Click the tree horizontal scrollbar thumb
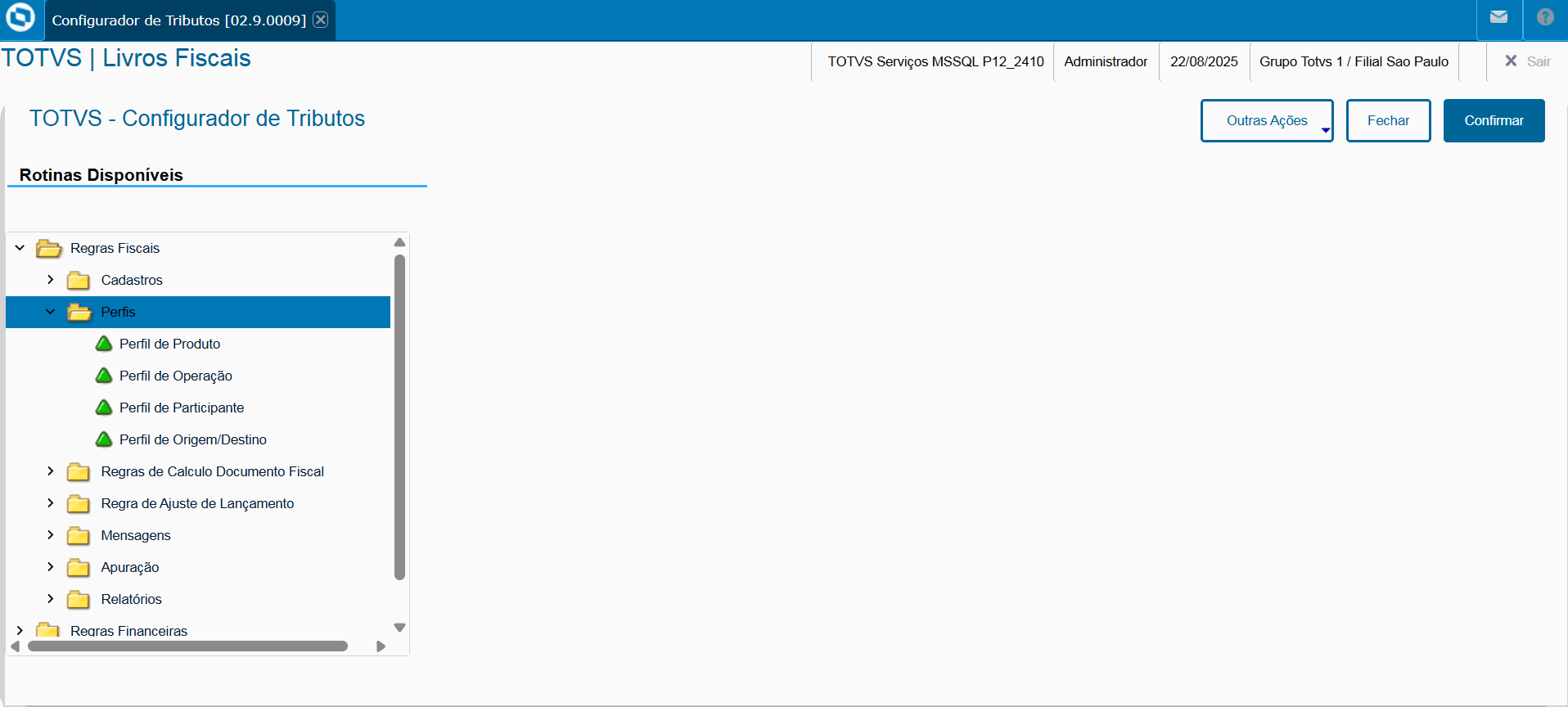Viewport: 1568px width, 707px height. [x=187, y=646]
